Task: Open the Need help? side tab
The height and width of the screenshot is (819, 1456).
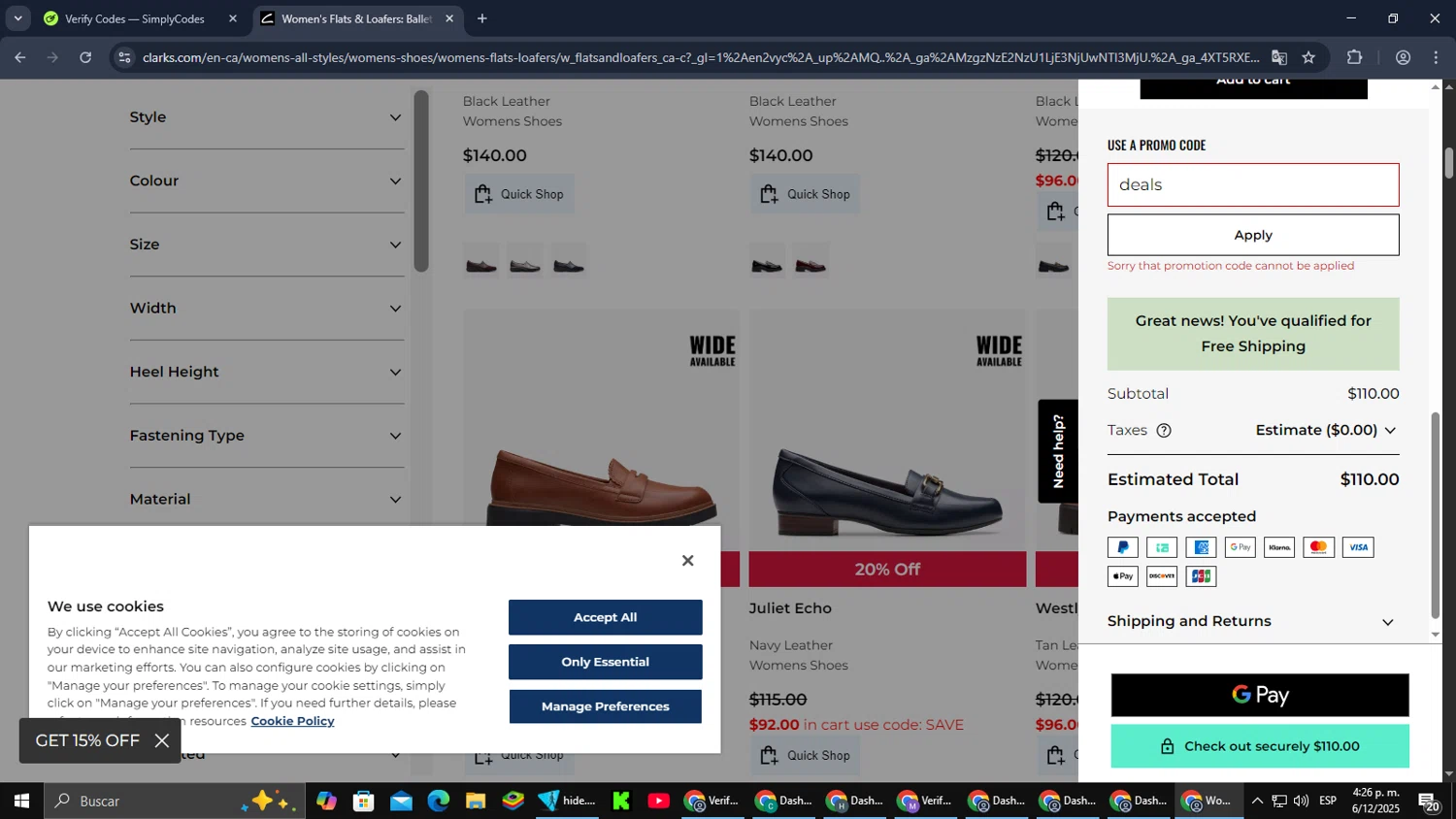Action: pyautogui.click(x=1058, y=451)
